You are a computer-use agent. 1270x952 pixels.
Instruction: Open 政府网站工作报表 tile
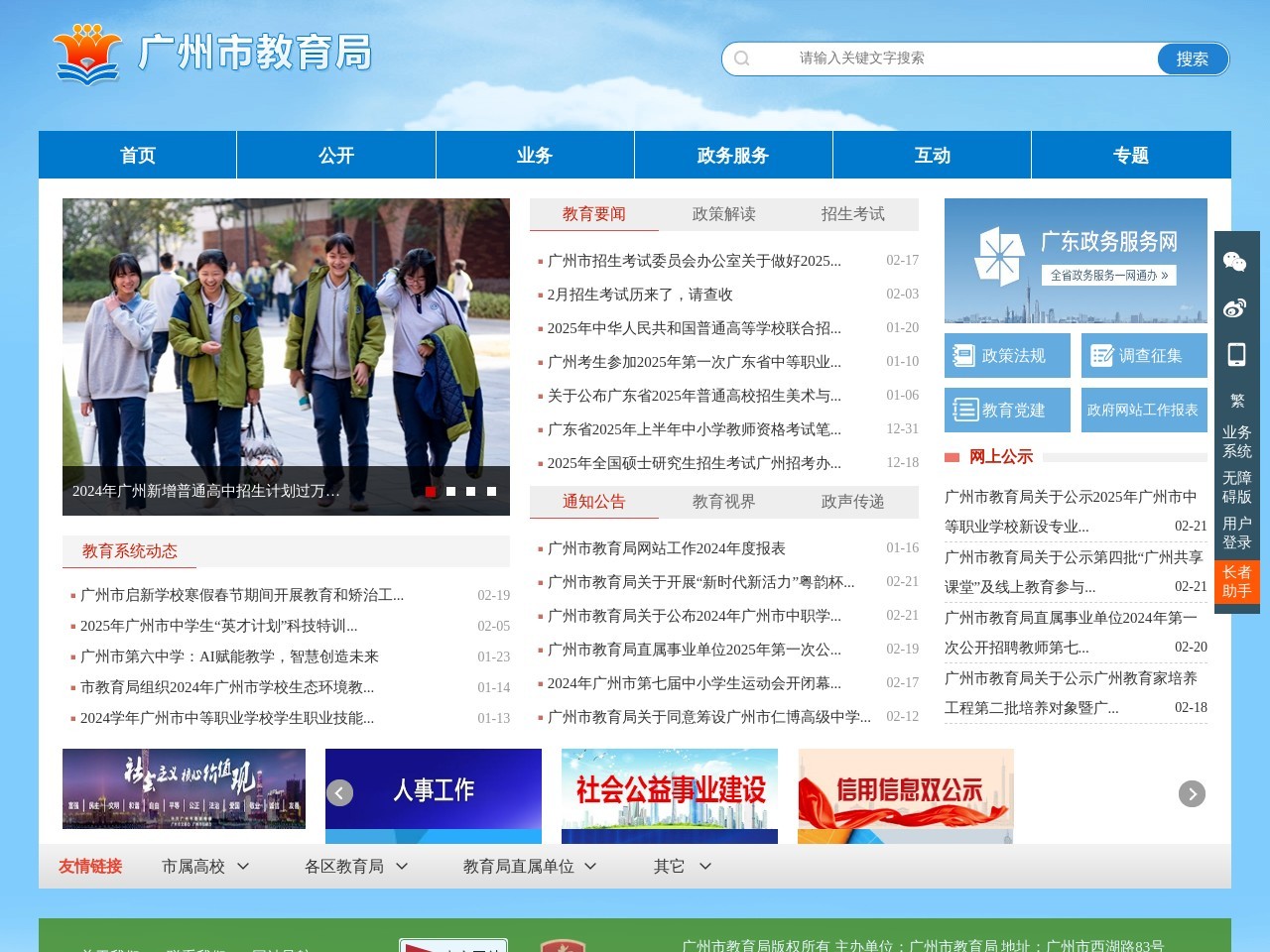point(1144,410)
